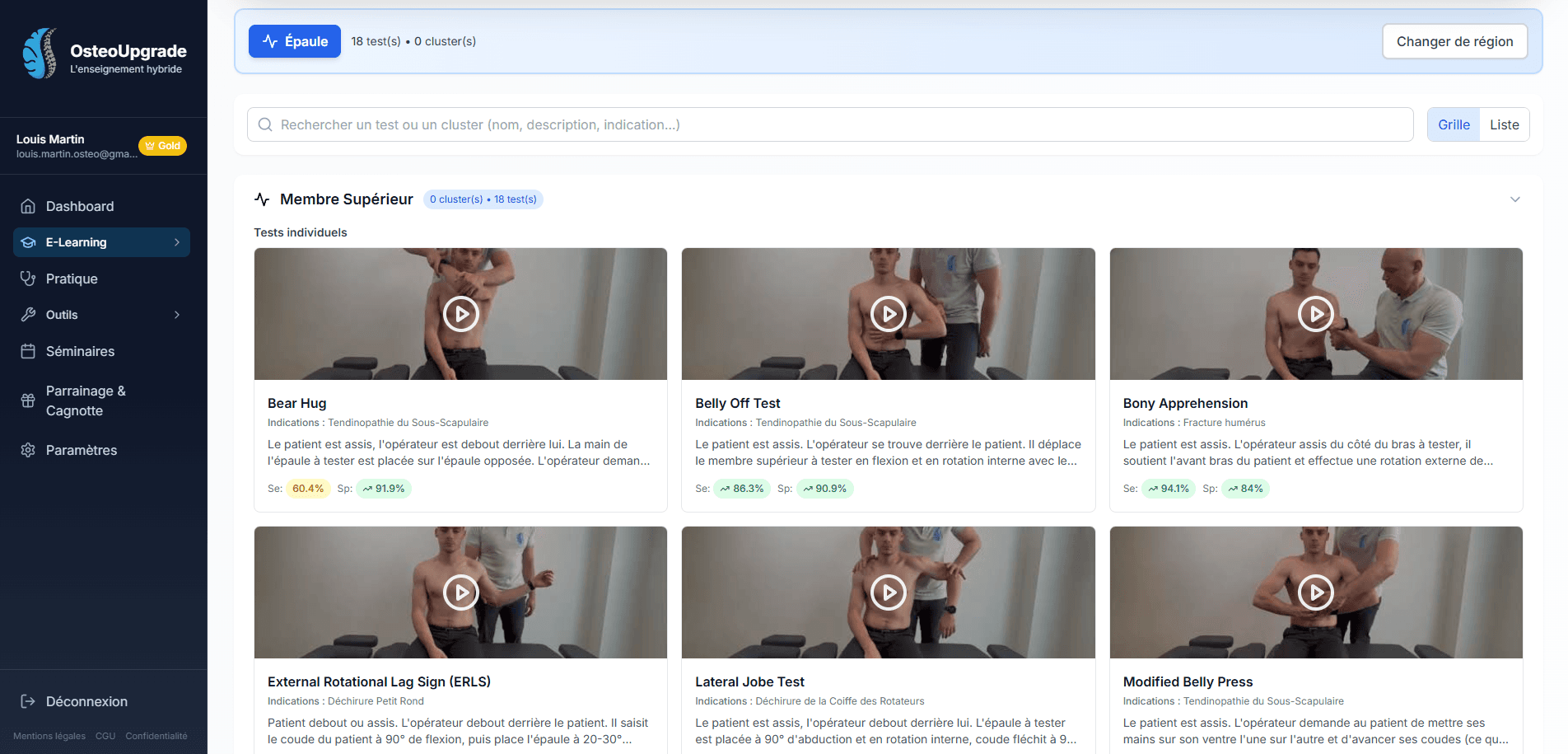Play the Bear Hug video
Image resolution: width=1568 pixels, height=754 pixels.
460,314
